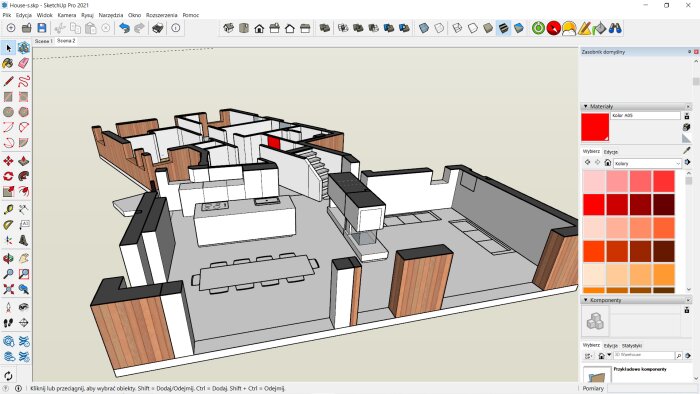Image resolution: width=700 pixels, height=394 pixels.
Task: Pick material with eyedropper sampler
Action: [x=687, y=150]
